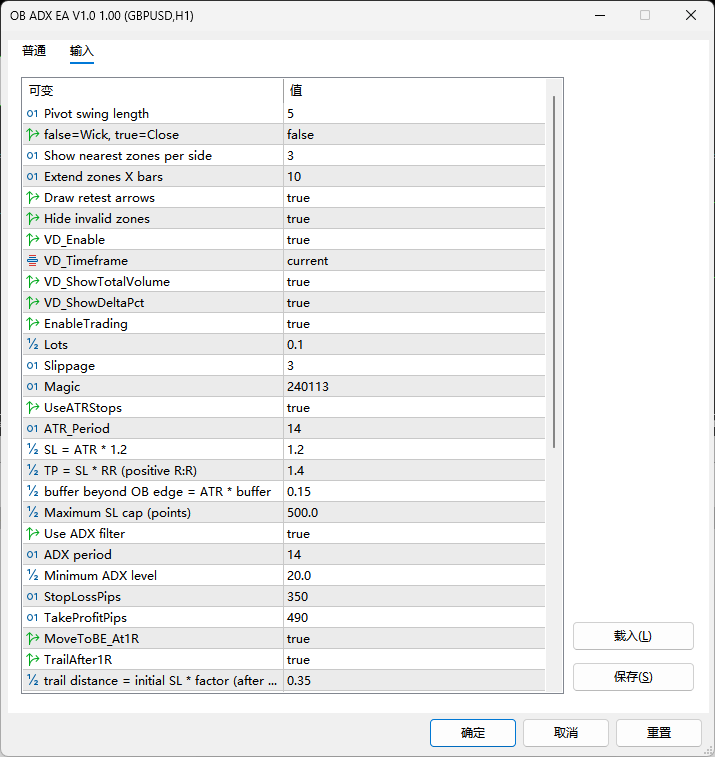715x757 pixels.
Task: Click the integer icon beside Pivot swing length
Action: tap(32, 114)
